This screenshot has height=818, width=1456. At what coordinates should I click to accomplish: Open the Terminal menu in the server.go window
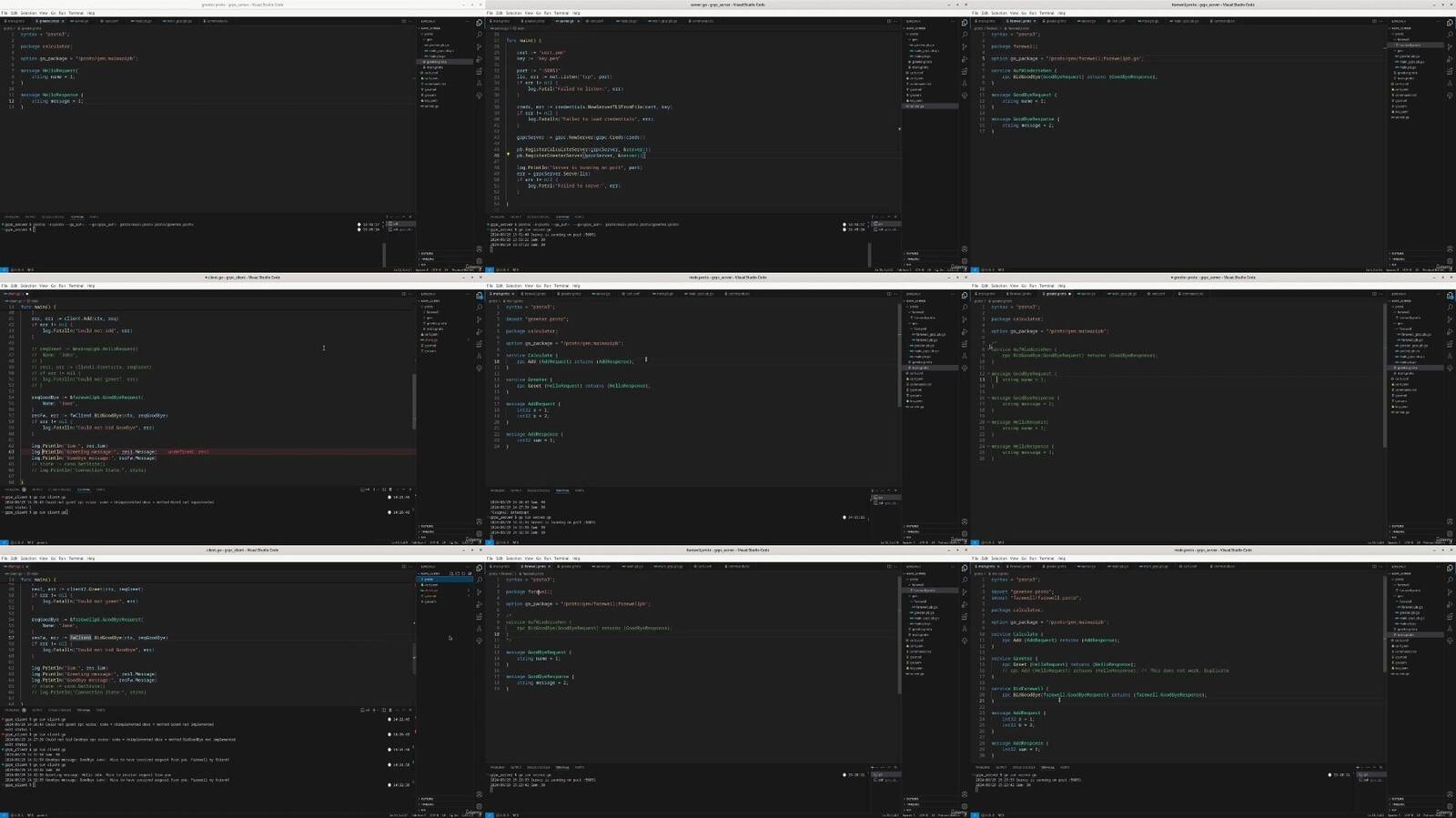tap(561, 13)
